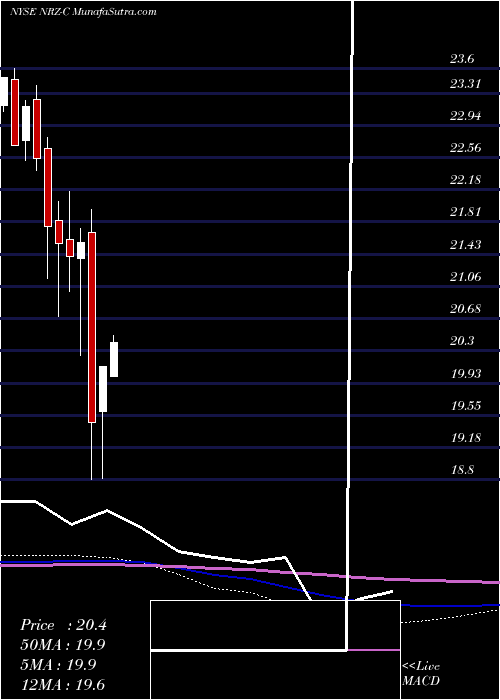Screen dimensions: 500x700
Task: Click the last white candlestick near 20.3
Action: coord(114,359)
